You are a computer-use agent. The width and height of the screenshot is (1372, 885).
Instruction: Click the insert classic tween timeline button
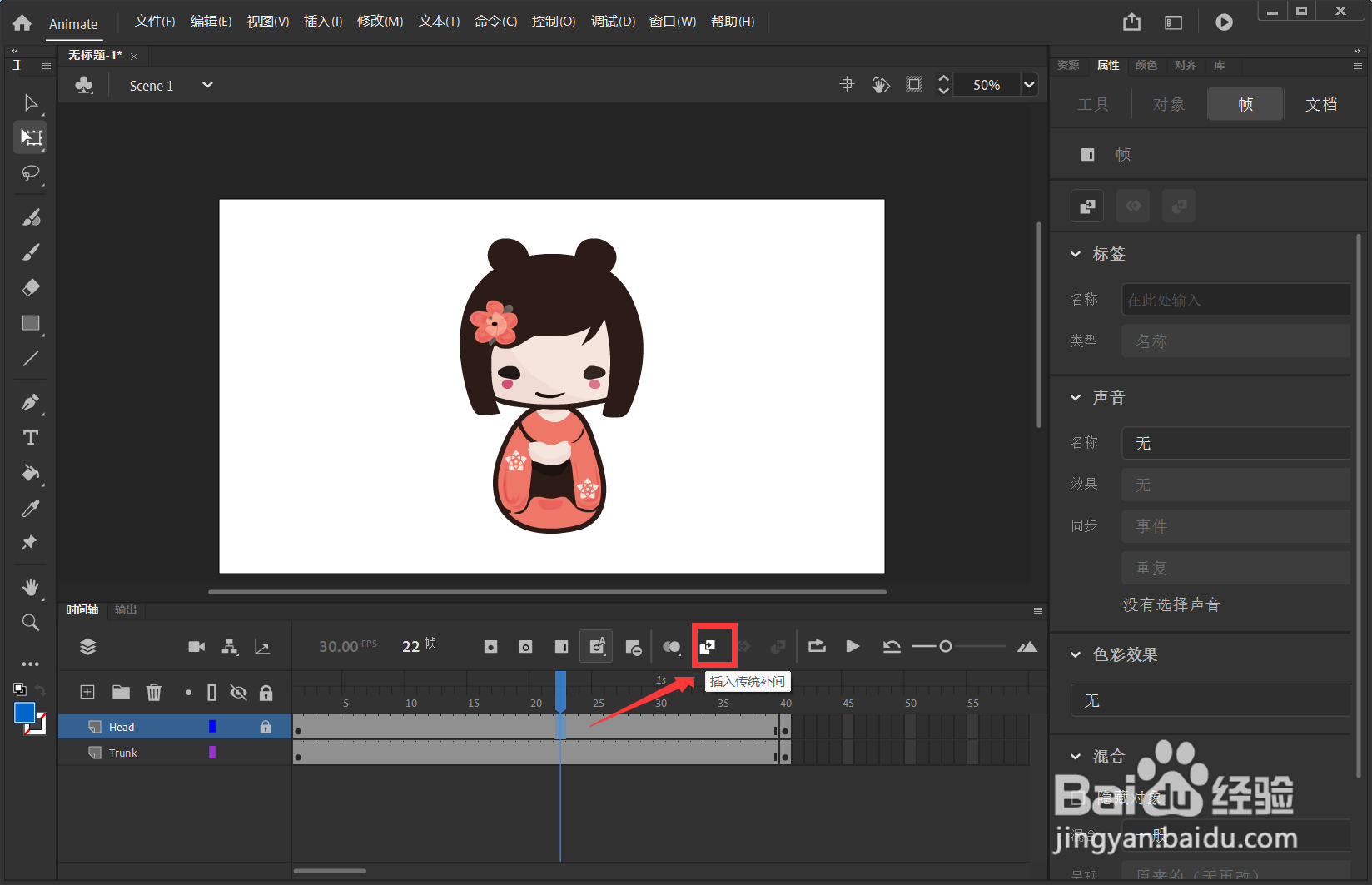pyautogui.click(x=708, y=647)
